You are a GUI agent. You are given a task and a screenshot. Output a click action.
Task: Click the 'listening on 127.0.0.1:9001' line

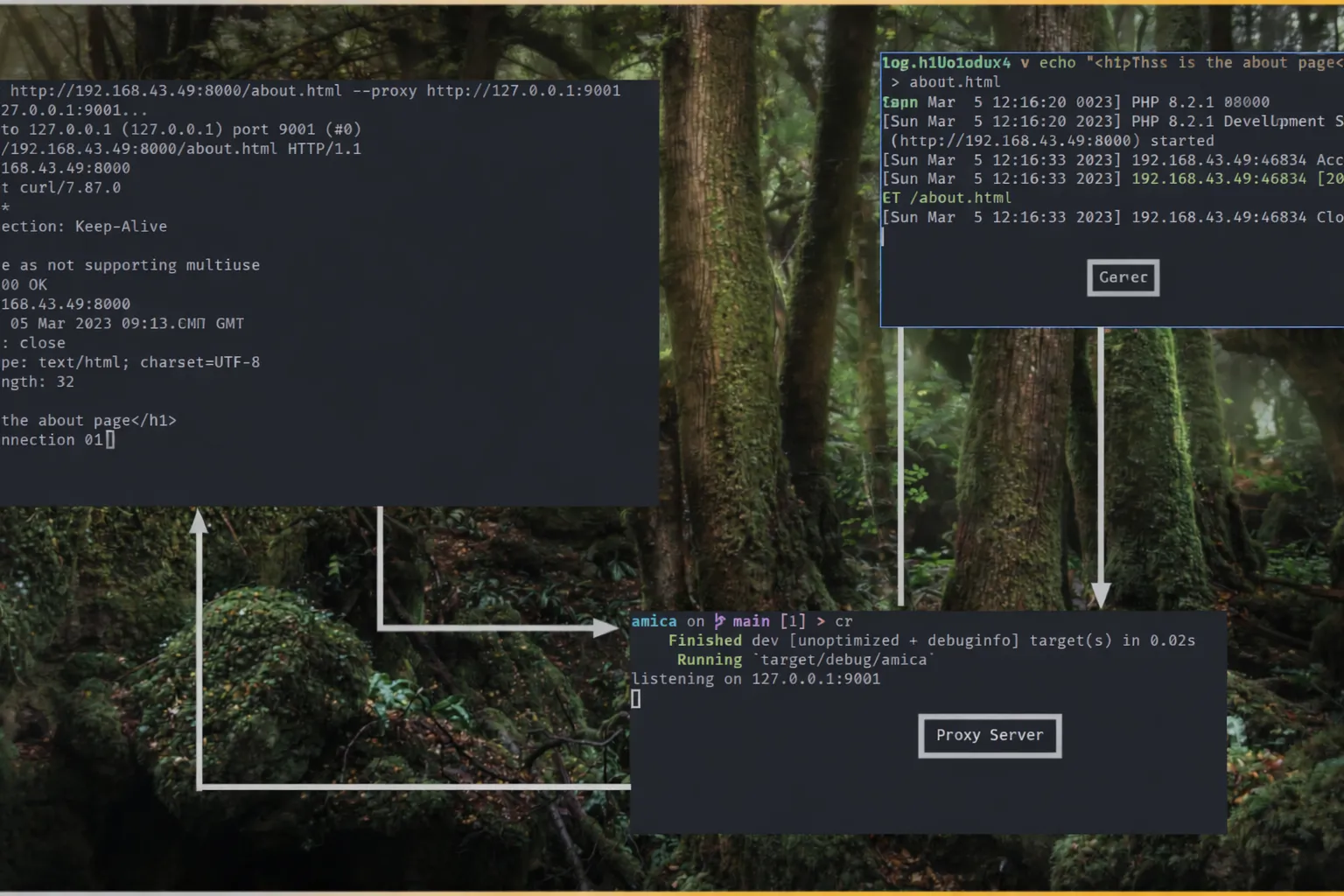click(x=756, y=679)
